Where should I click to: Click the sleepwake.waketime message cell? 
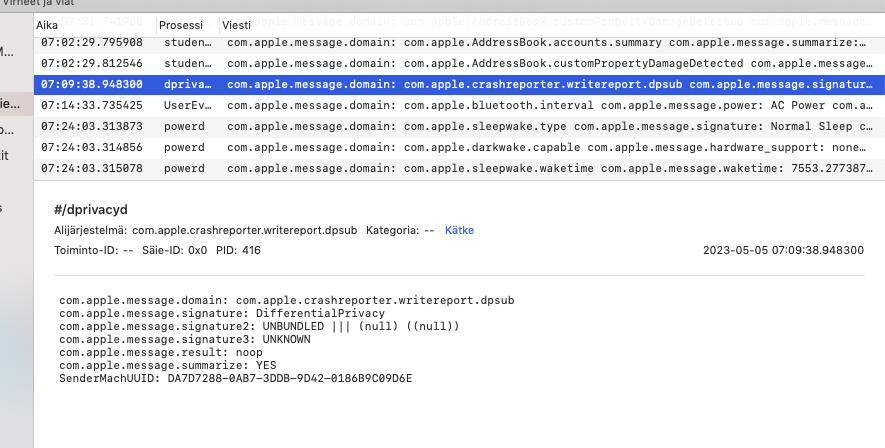coord(550,168)
